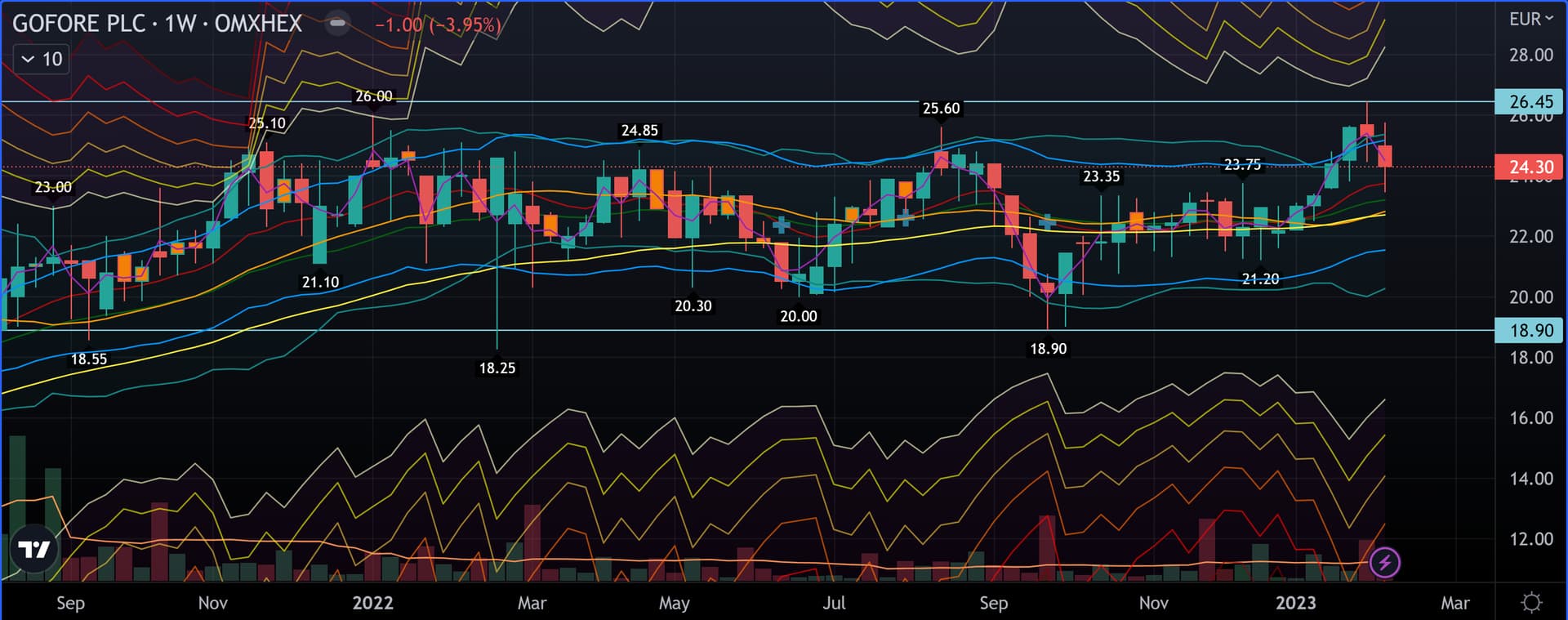Click the 18.90 low price marker
The height and width of the screenshot is (620, 1568).
(x=1048, y=349)
